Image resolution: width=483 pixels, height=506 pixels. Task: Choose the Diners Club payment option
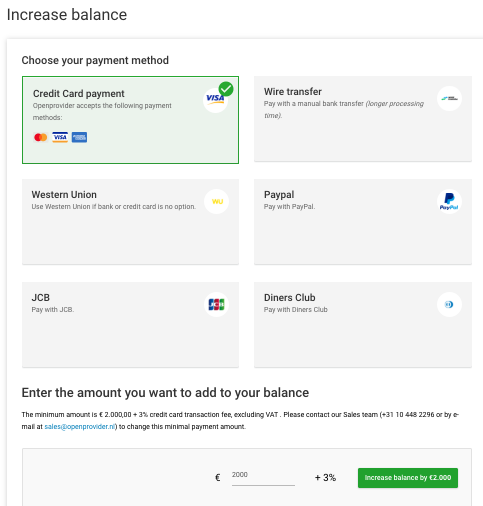coord(363,325)
